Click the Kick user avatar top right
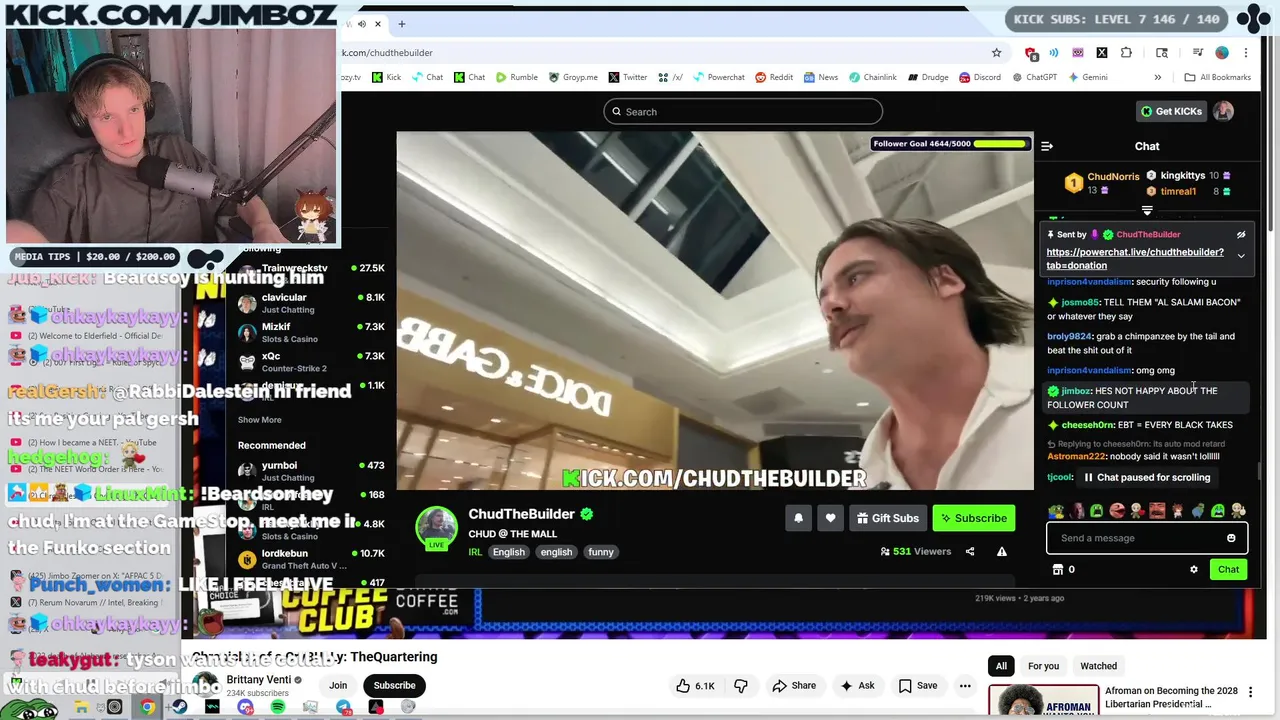Image resolution: width=1280 pixels, height=720 pixels. coord(1223,111)
